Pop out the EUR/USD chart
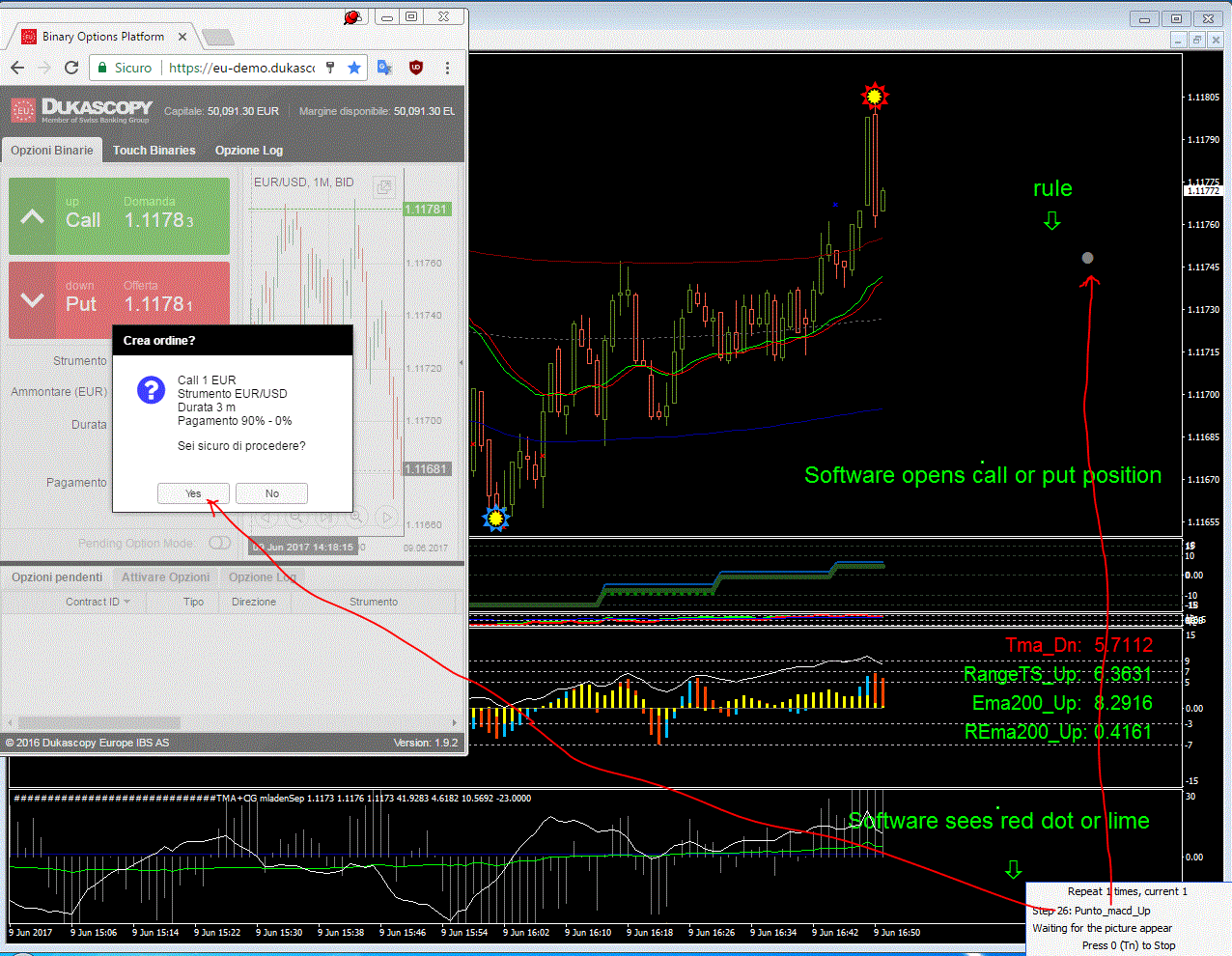 [383, 186]
